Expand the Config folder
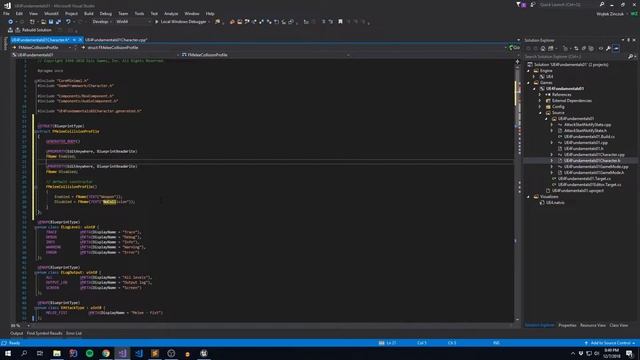This screenshot has width=640, height=360. tap(540, 107)
